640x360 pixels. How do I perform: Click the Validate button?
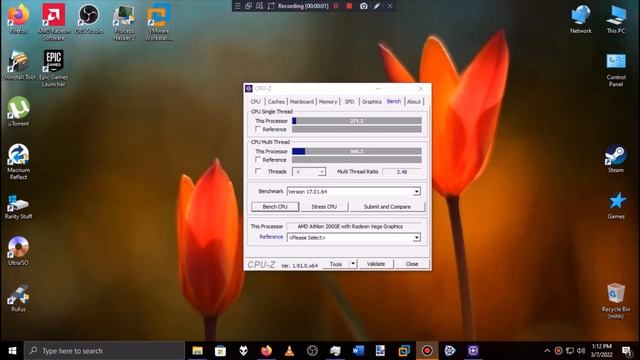pos(376,264)
